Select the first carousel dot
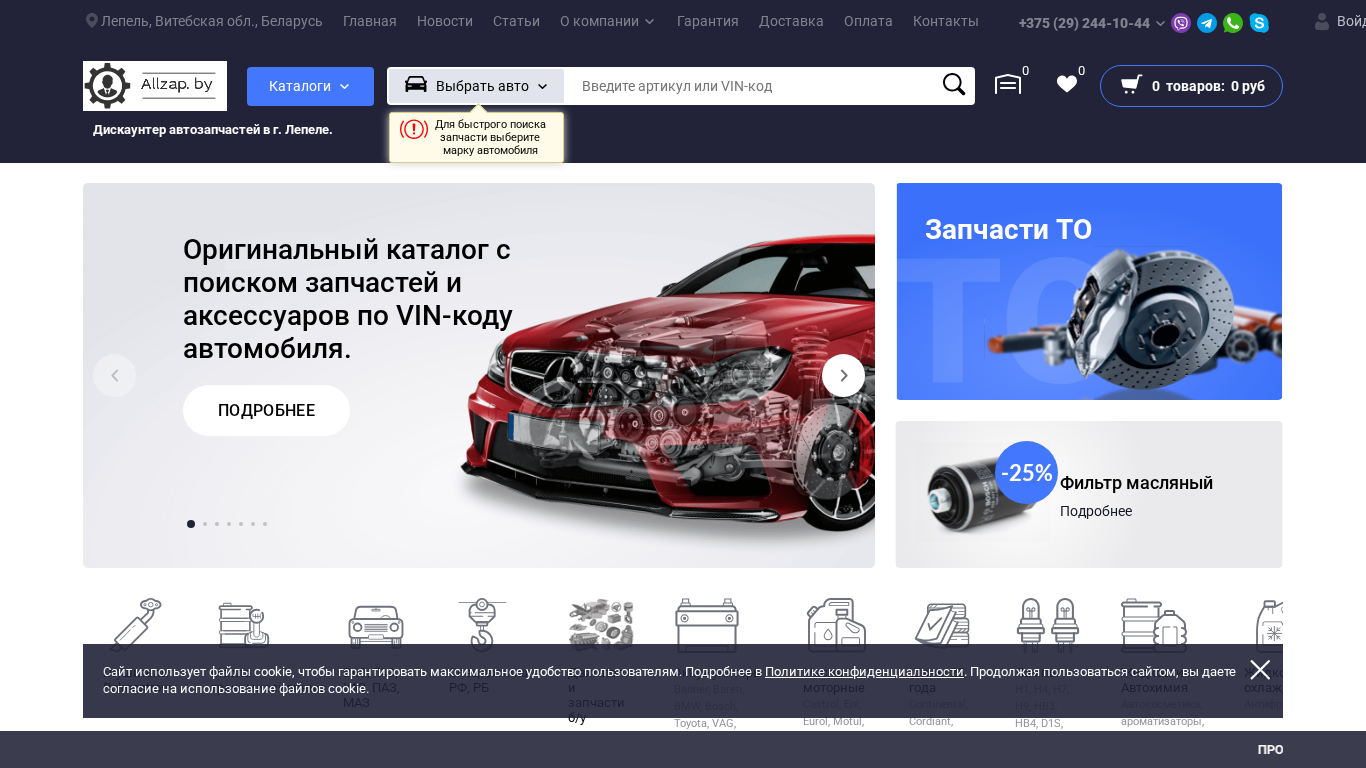The height and width of the screenshot is (768, 1366). click(x=191, y=524)
